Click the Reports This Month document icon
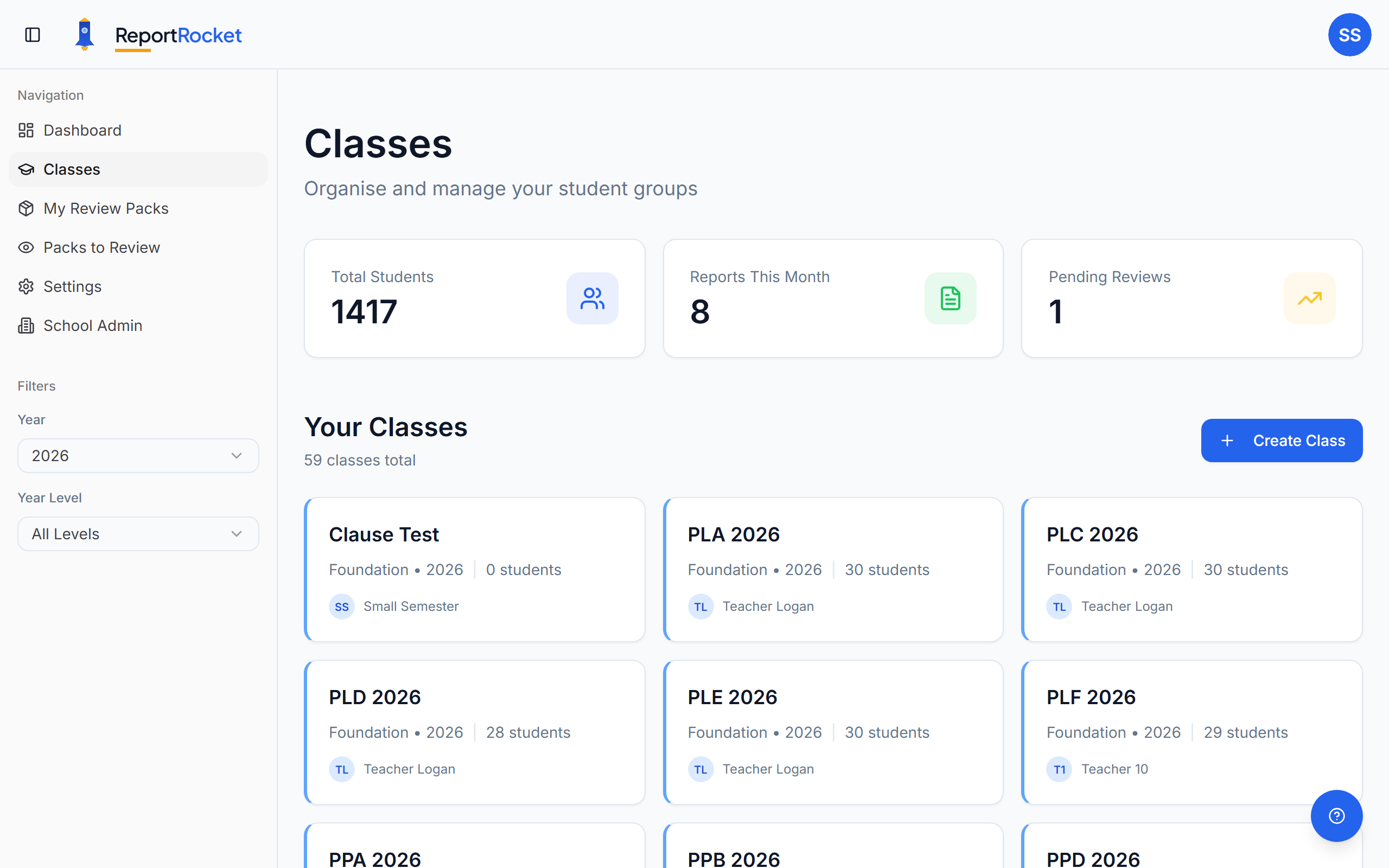The height and width of the screenshot is (868, 1389). tap(950, 298)
